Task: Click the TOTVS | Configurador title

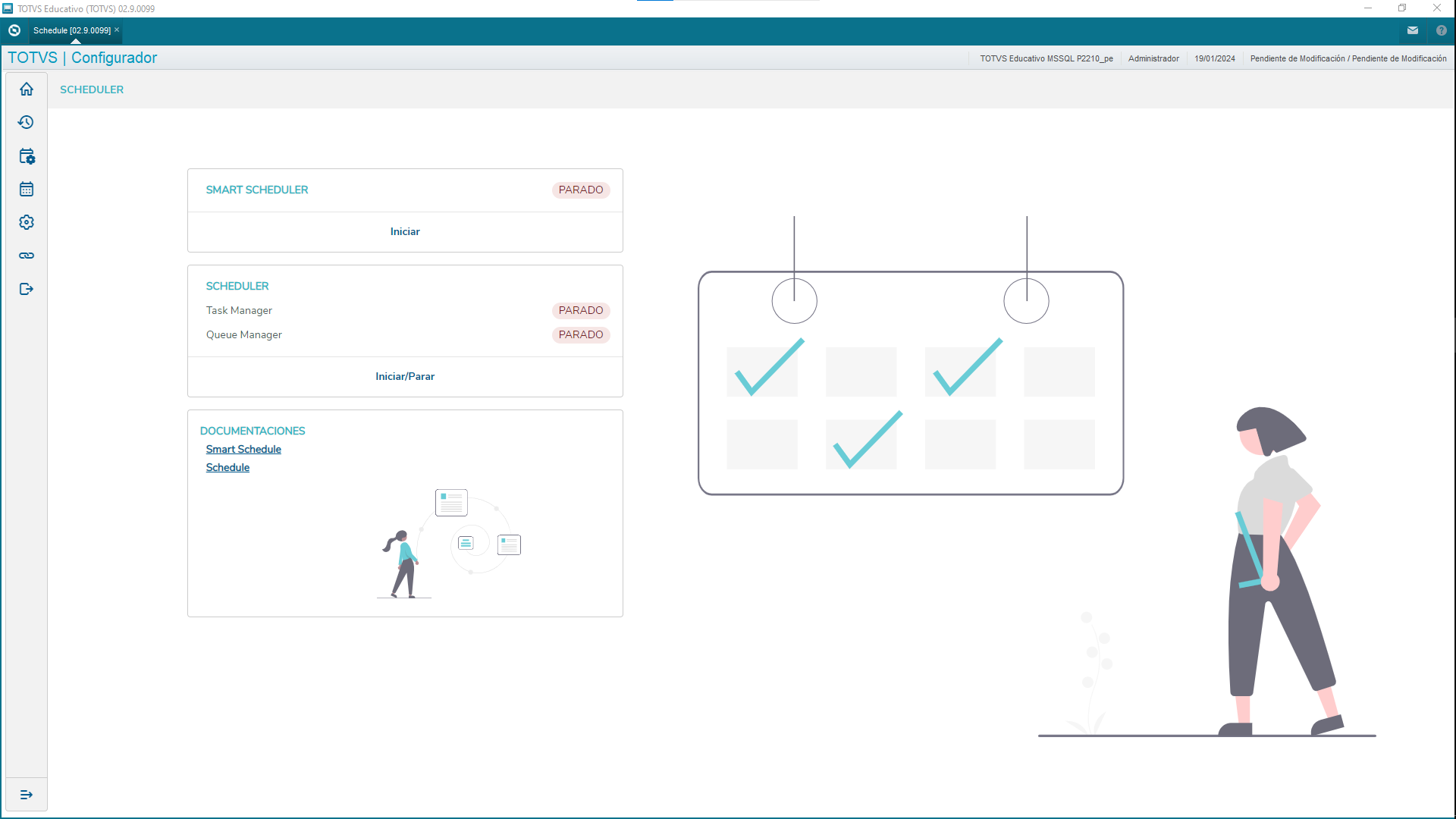Action: pyautogui.click(x=83, y=58)
